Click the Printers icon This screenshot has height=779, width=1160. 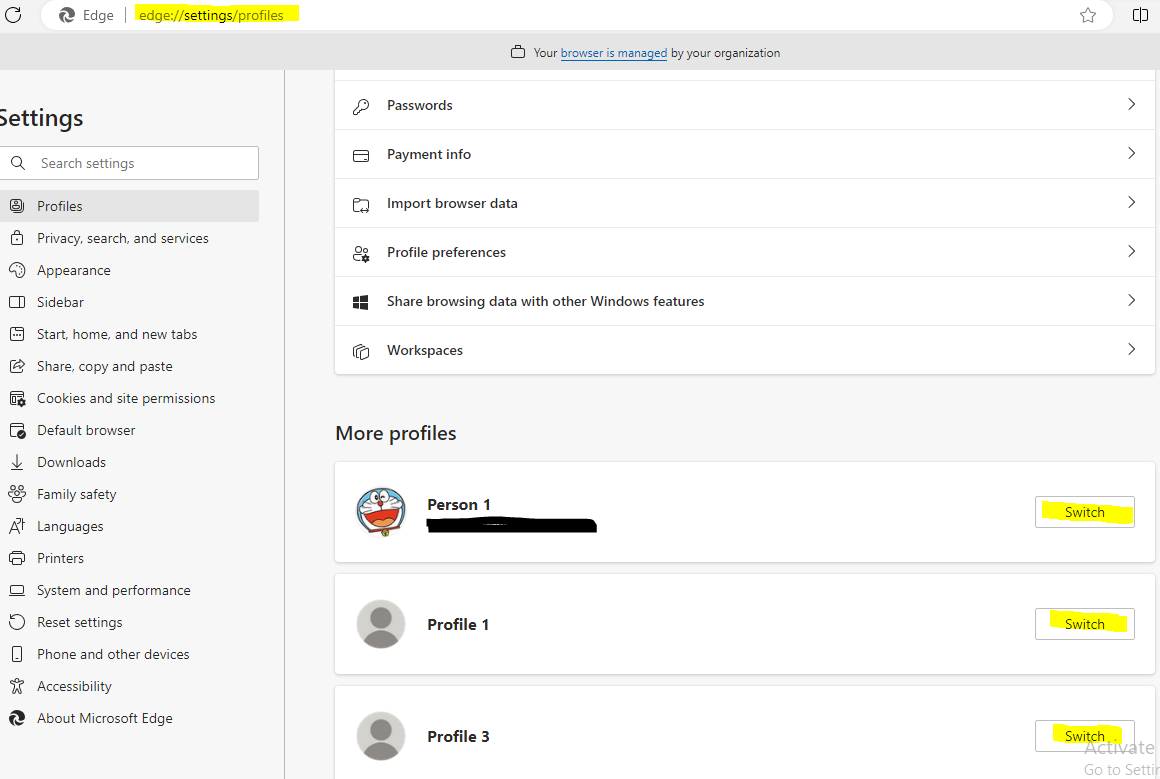tap(17, 558)
